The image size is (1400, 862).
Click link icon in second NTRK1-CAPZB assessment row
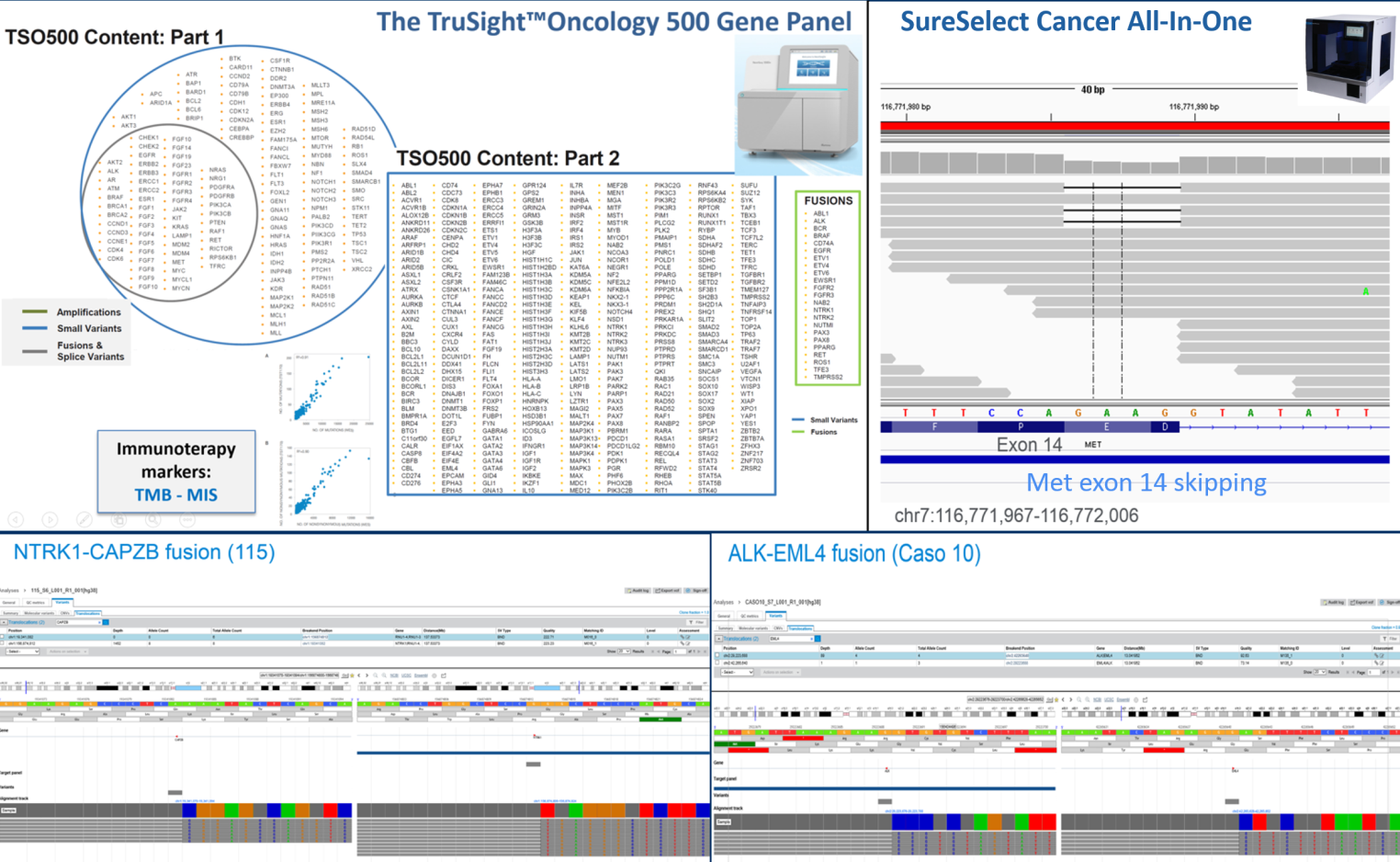point(682,643)
